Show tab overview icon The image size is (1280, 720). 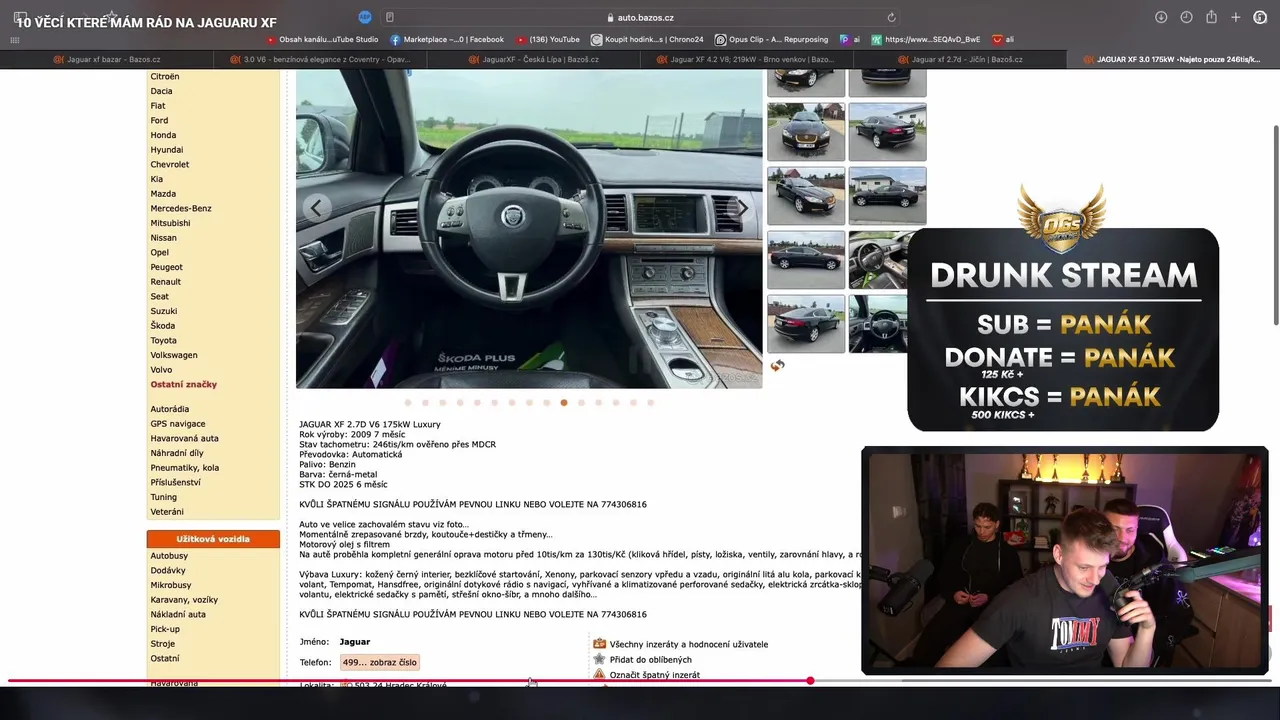tap(1261, 17)
